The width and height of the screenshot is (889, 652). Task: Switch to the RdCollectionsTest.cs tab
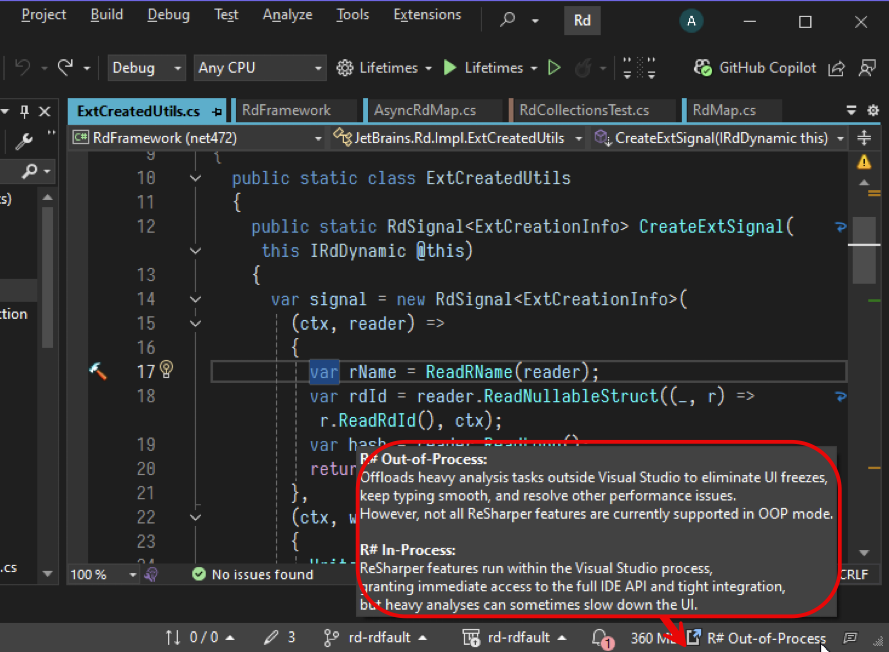tap(592, 110)
